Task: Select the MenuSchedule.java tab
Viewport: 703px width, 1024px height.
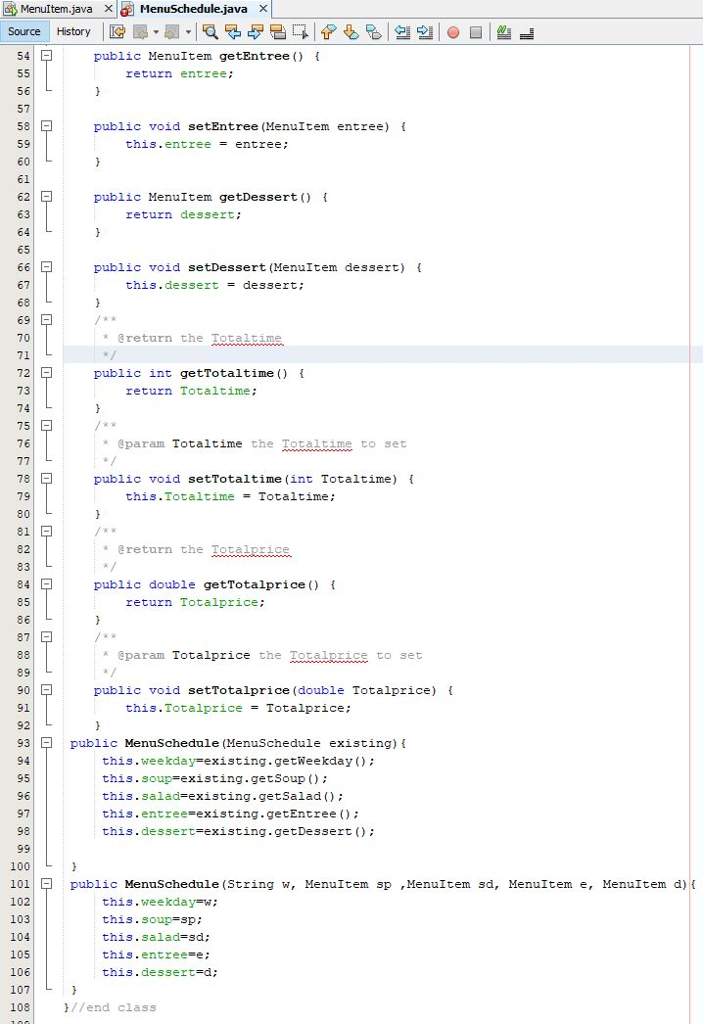Action: (193, 9)
